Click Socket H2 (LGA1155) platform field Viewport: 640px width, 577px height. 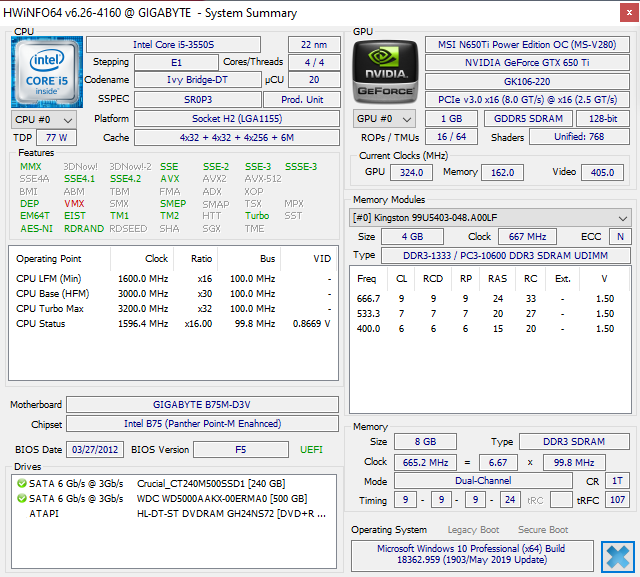click(x=237, y=119)
